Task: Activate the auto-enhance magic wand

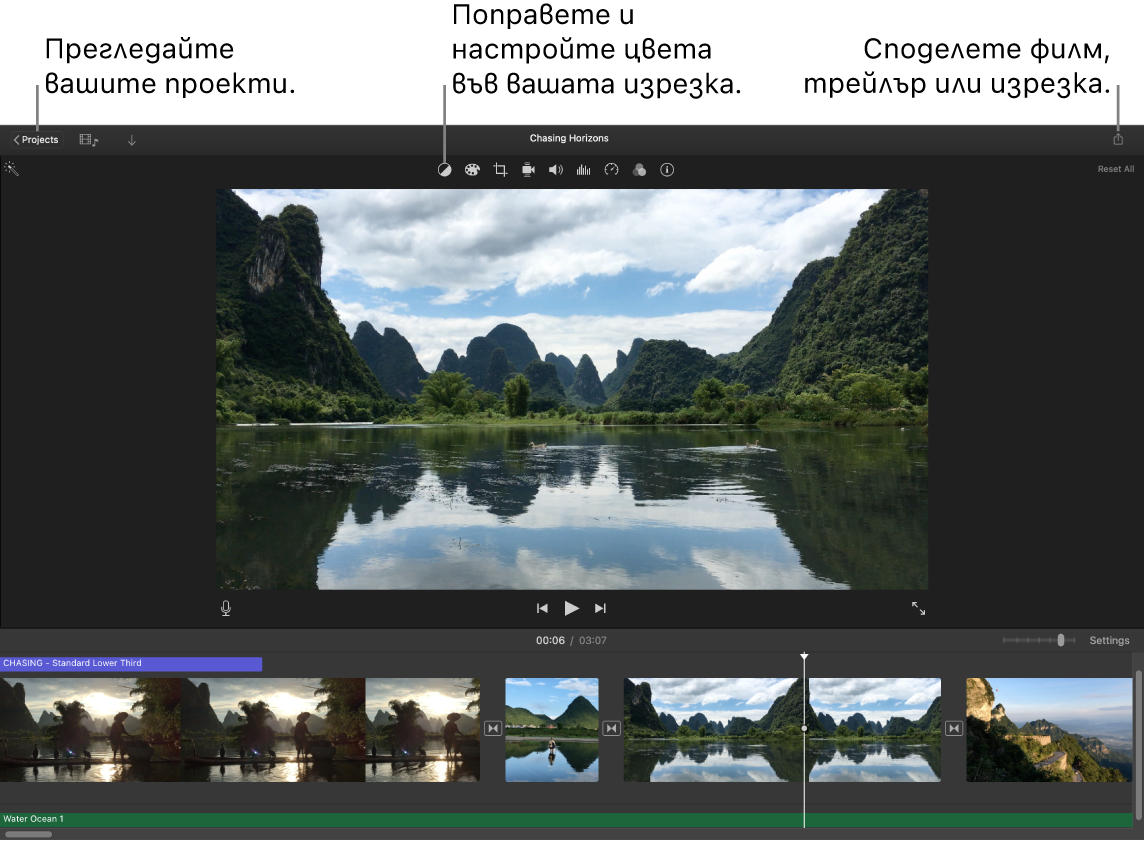Action: coord(12,168)
